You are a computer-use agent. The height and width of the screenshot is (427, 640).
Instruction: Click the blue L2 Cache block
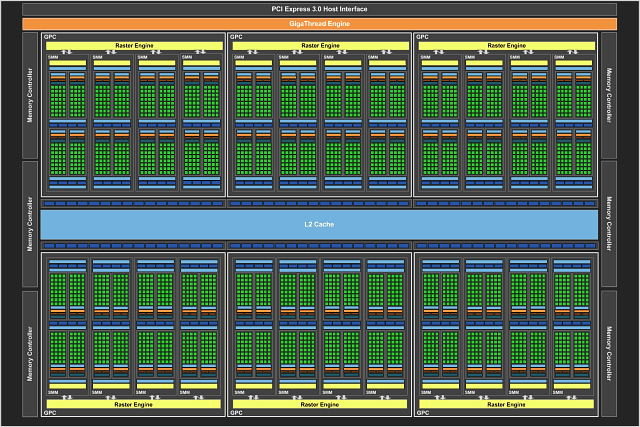[319, 224]
